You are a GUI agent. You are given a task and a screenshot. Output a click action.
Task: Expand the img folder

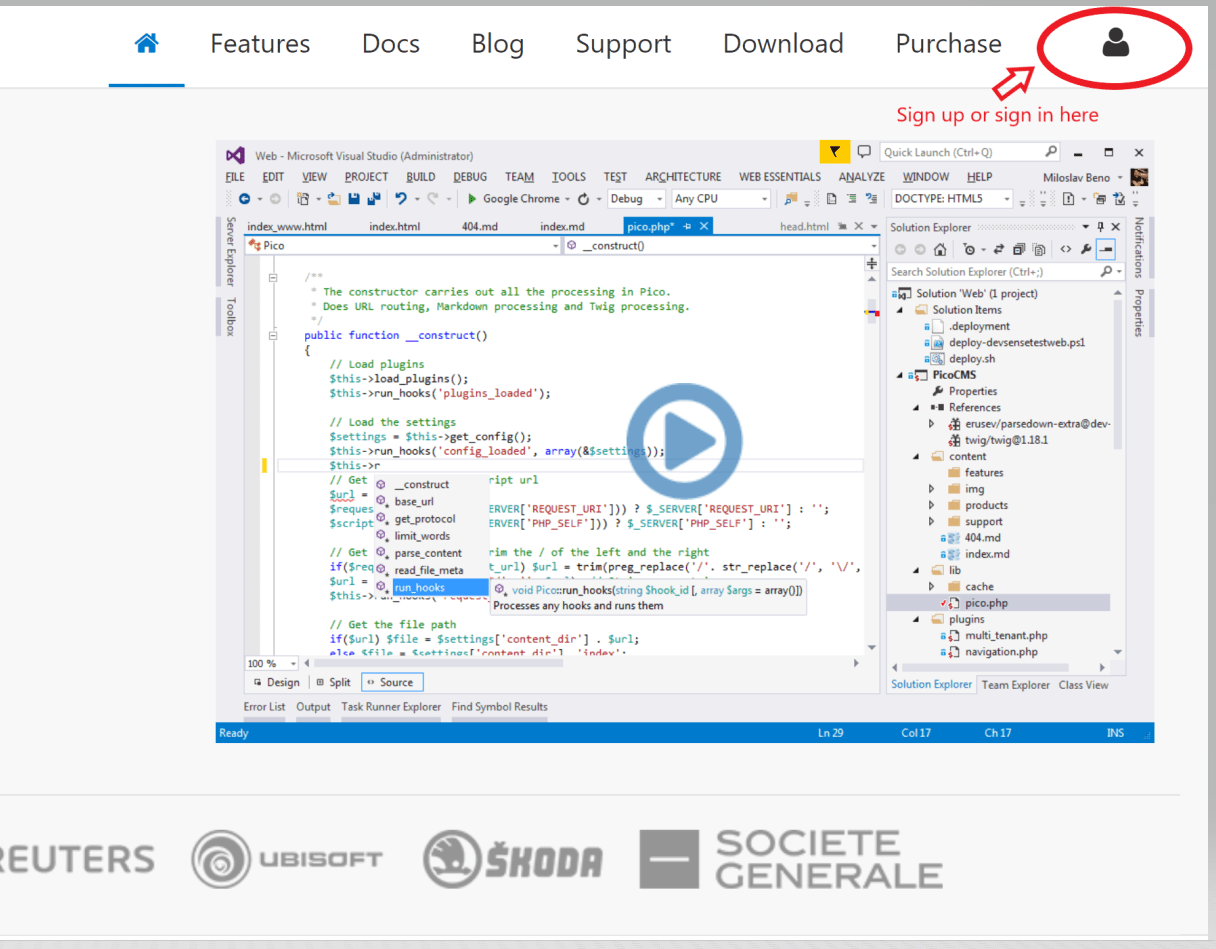tap(931, 489)
